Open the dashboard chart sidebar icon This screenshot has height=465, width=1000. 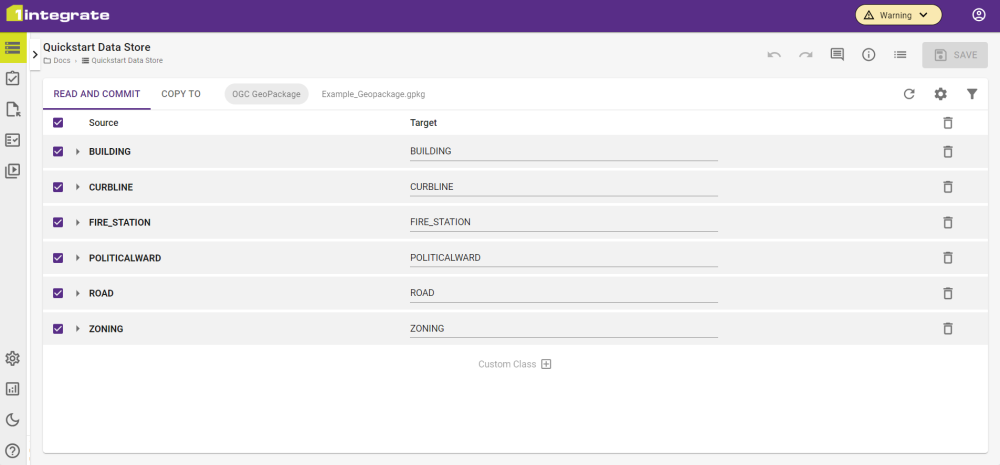click(x=13, y=389)
